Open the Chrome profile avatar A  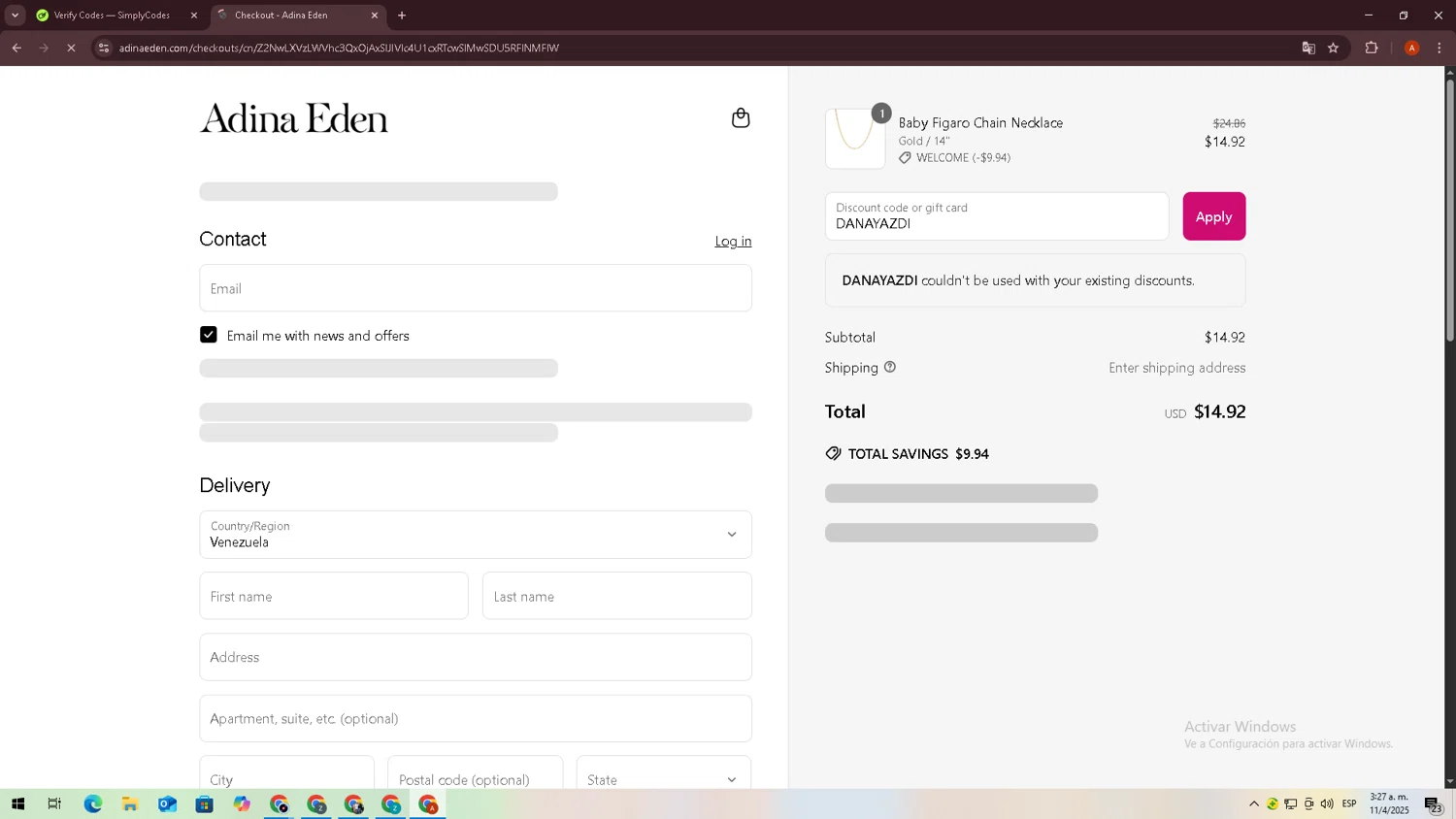pyautogui.click(x=1412, y=48)
